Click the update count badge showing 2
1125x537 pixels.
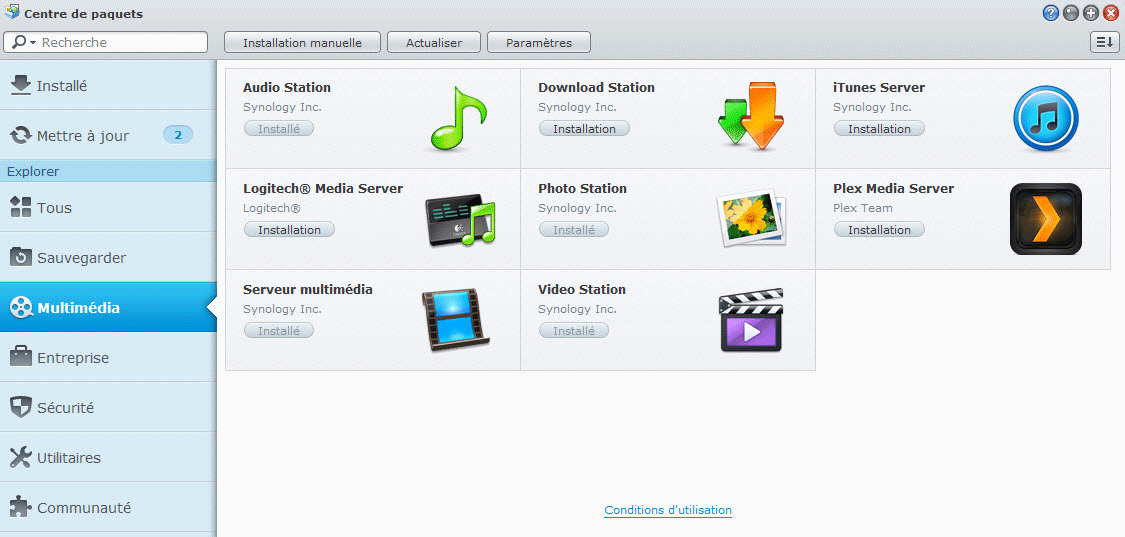pyautogui.click(x=178, y=134)
